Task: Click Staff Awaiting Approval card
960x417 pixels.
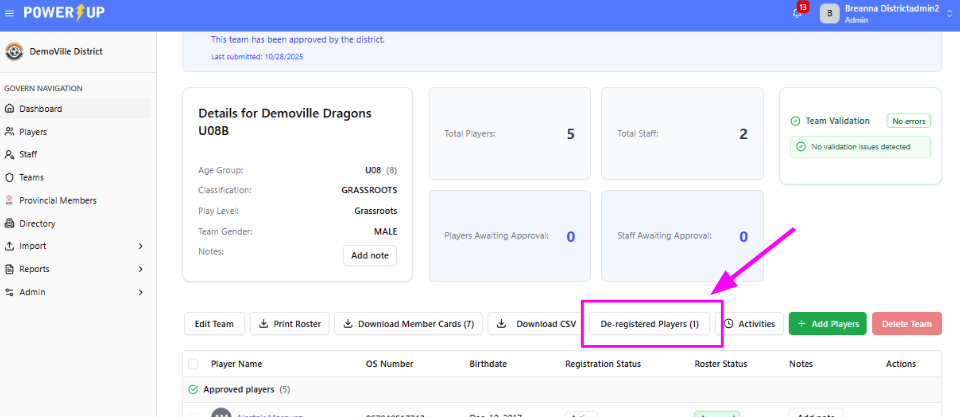Action: (682, 236)
